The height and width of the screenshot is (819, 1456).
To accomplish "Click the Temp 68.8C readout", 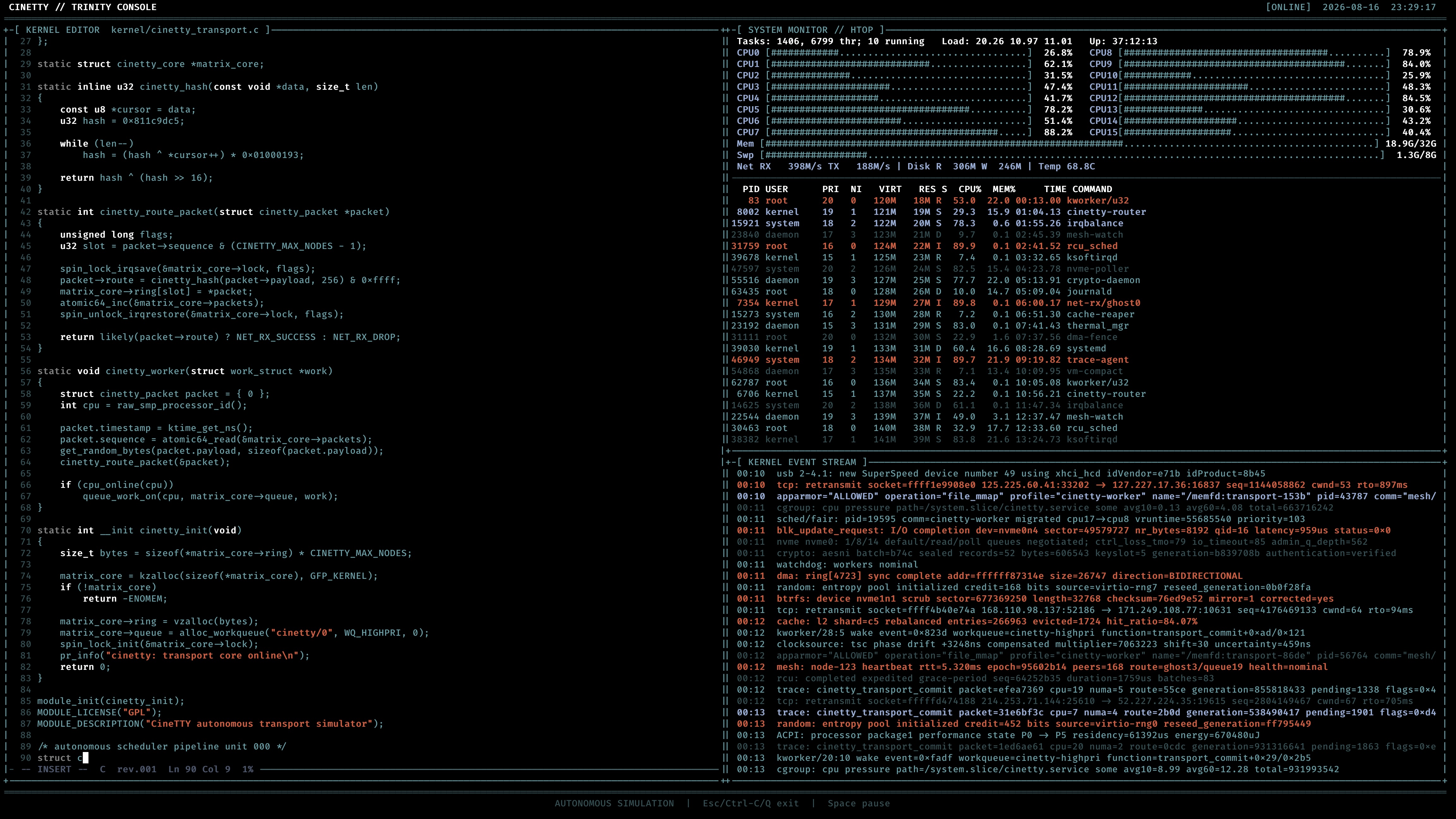I will [1067, 167].
